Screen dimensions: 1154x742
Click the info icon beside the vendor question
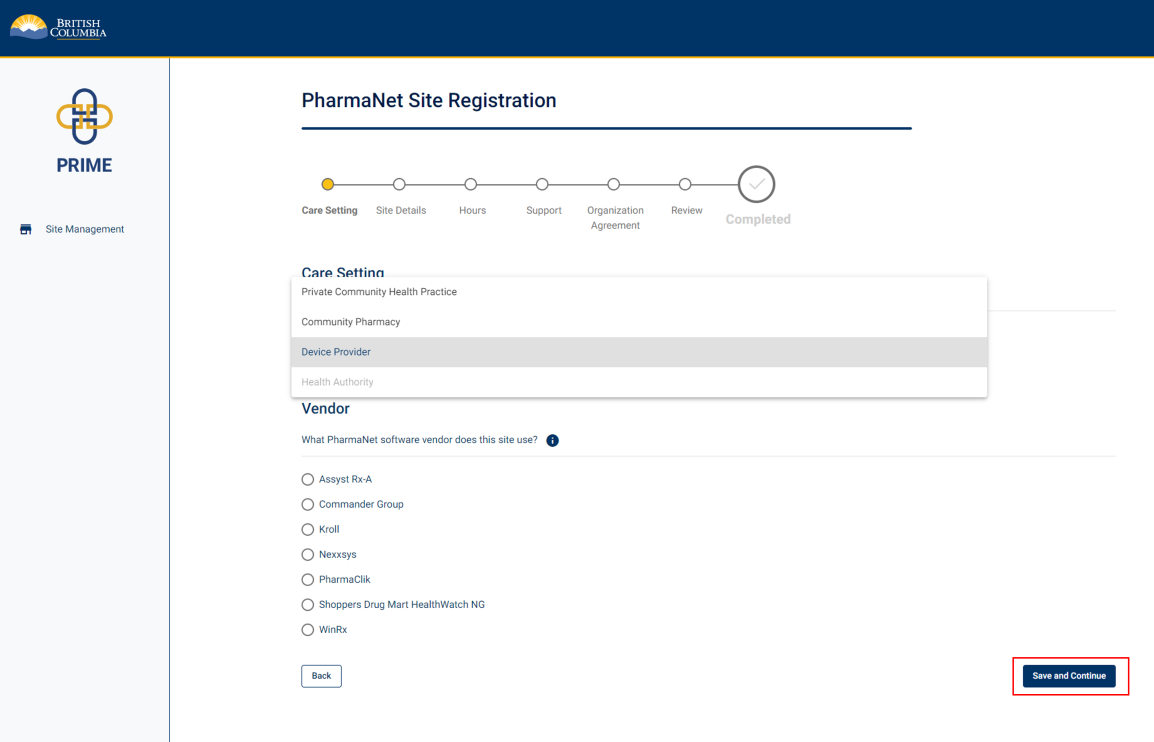pyautogui.click(x=552, y=440)
